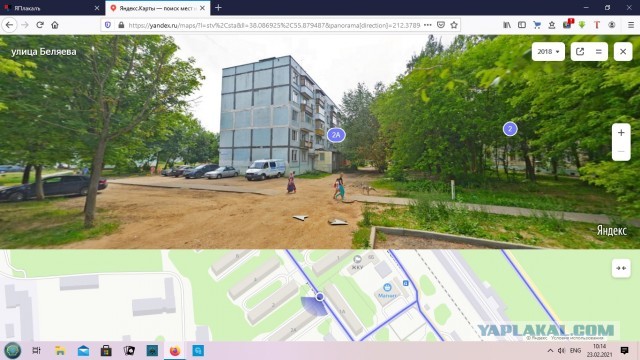
Task: Click the panorama position marker on map
Action: click(x=320, y=297)
